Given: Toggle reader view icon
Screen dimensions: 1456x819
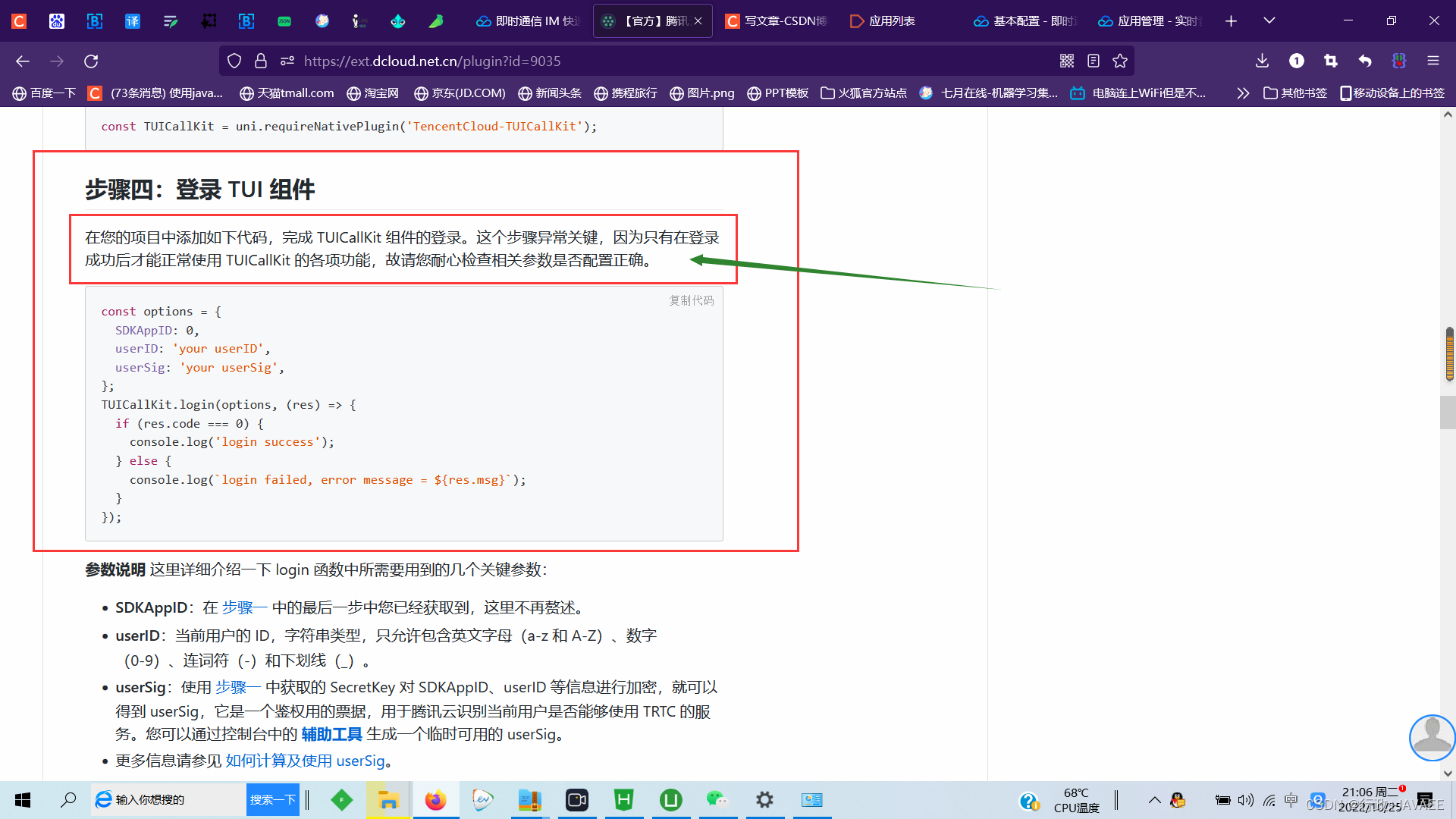Looking at the screenshot, I should click(x=1094, y=61).
